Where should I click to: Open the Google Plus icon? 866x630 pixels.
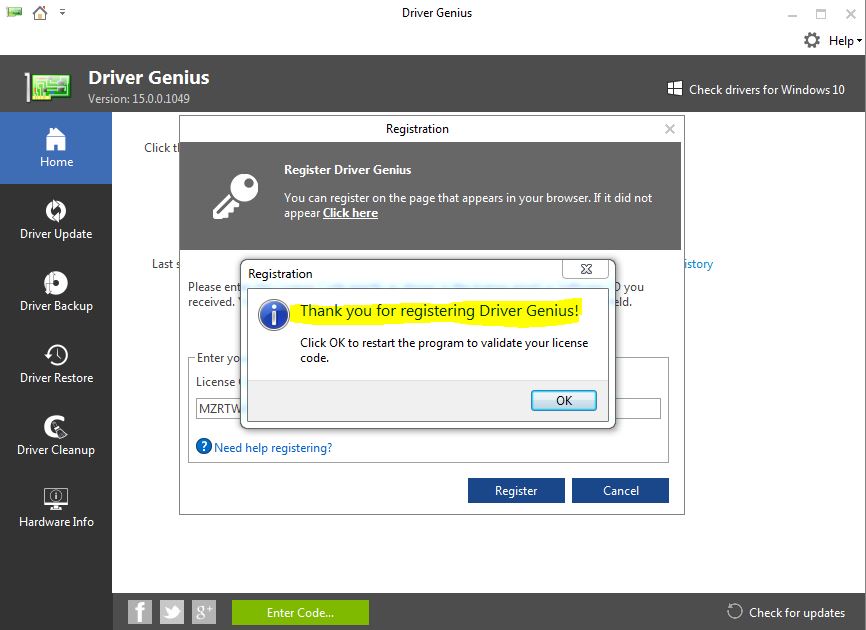[x=204, y=612]
